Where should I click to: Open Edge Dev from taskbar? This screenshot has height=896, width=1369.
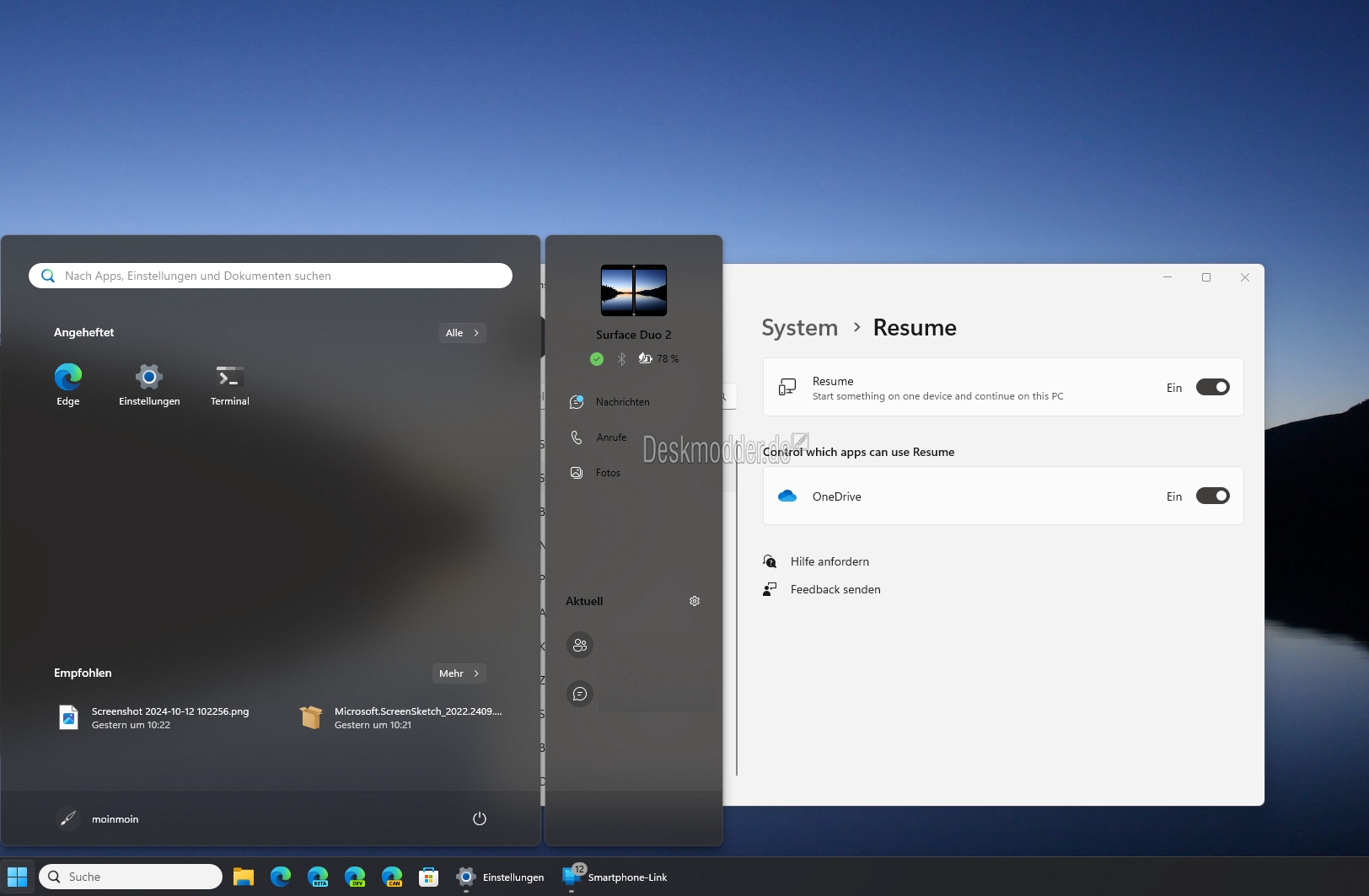tap(355, 877)
